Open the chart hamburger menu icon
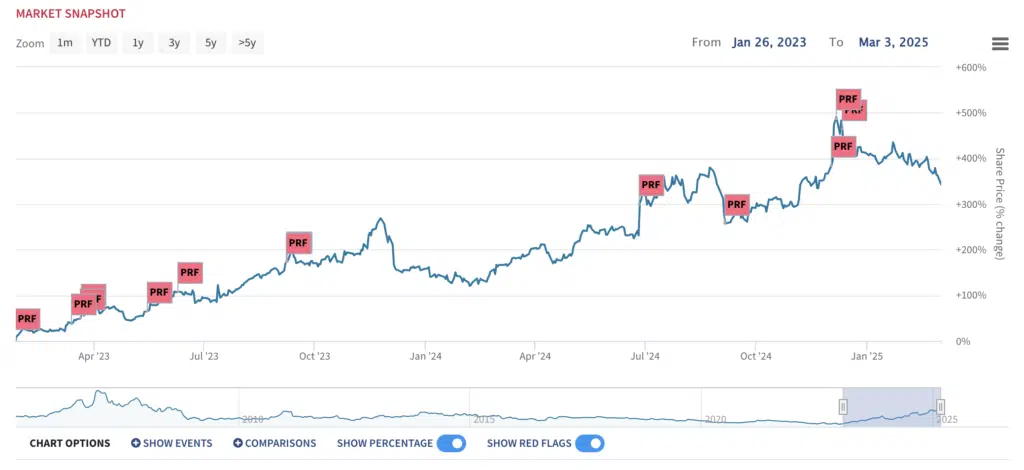Viewport: 1024px width, 470px height. (1000, 44)
